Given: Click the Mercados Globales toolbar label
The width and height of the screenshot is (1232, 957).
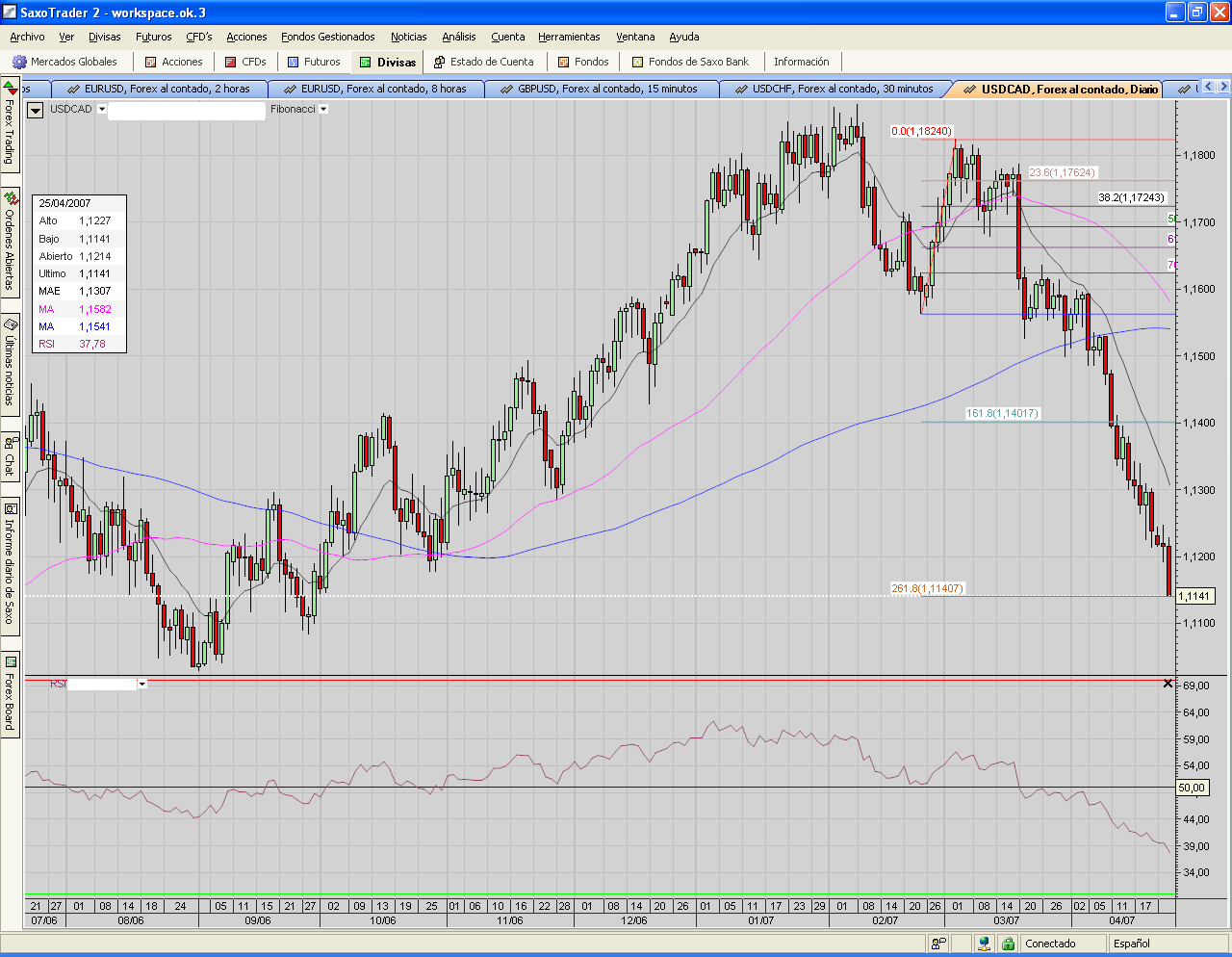Looking at the screenshot, I should 74,62.
